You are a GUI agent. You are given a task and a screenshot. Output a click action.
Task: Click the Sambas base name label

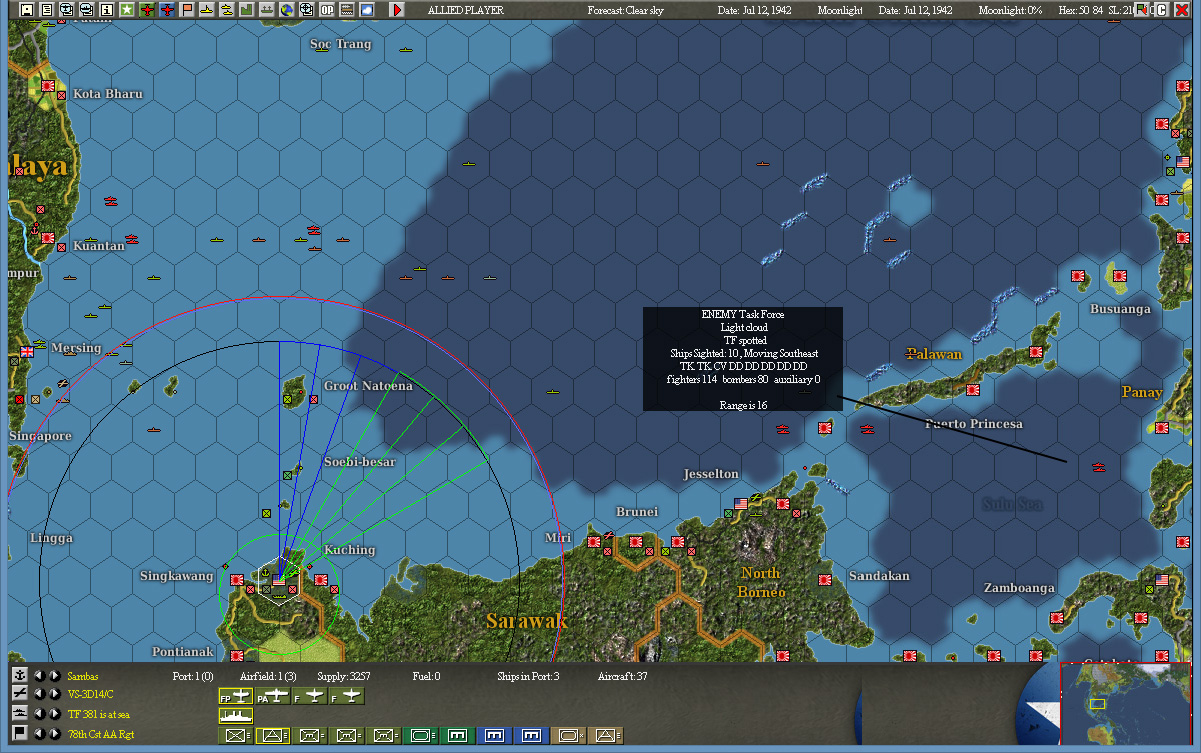point(82,675)
